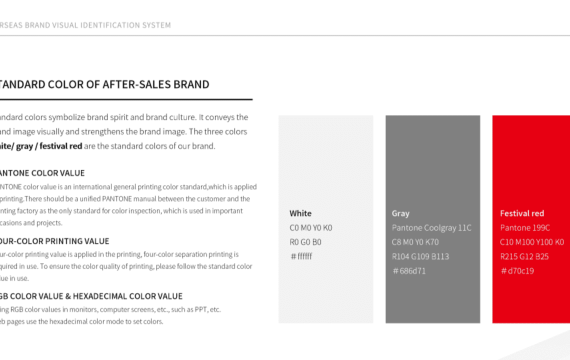Click the 'Brand Visual Identification System' header text

tap(97, 25)
